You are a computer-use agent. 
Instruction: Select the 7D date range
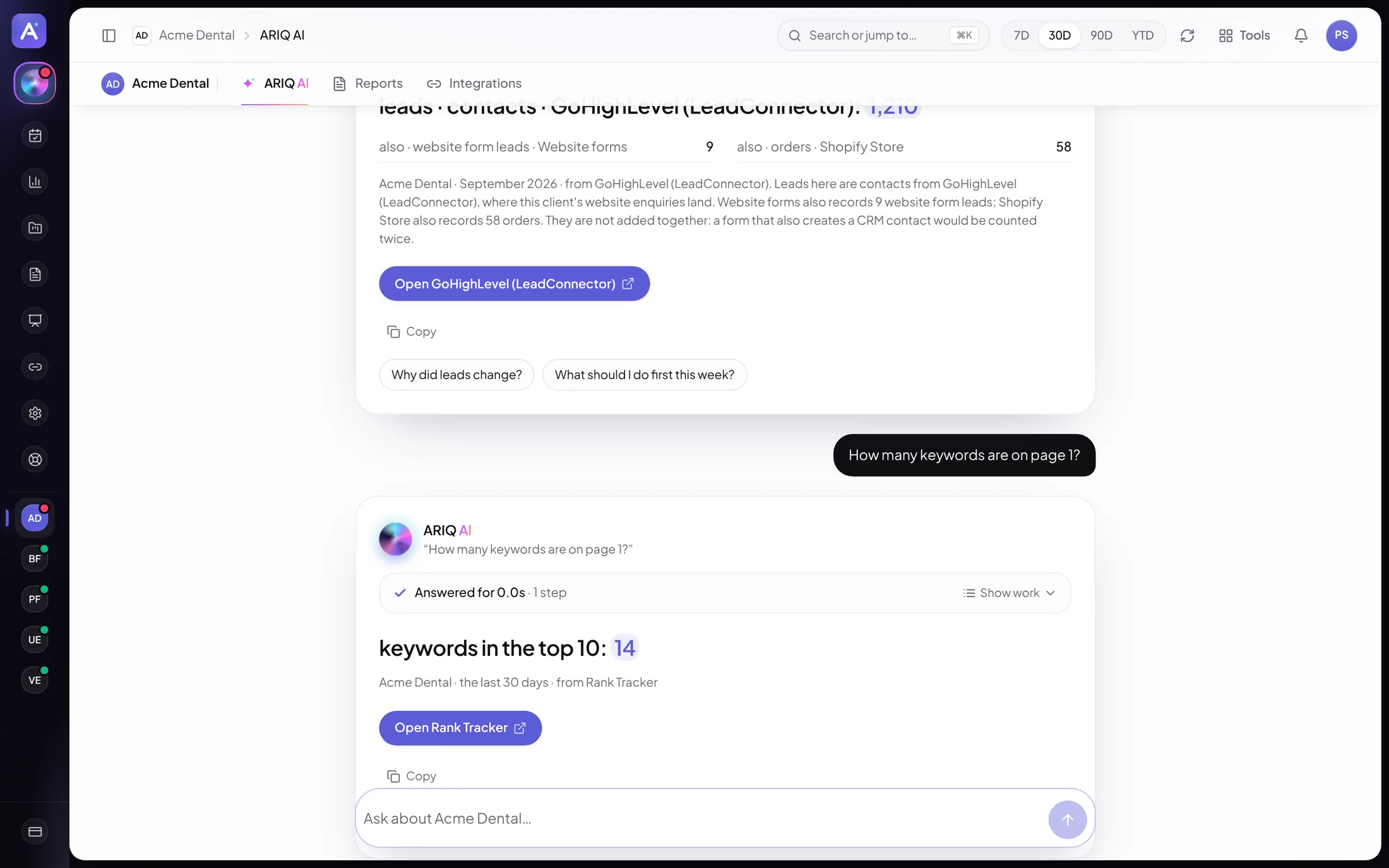[1021, 35]
